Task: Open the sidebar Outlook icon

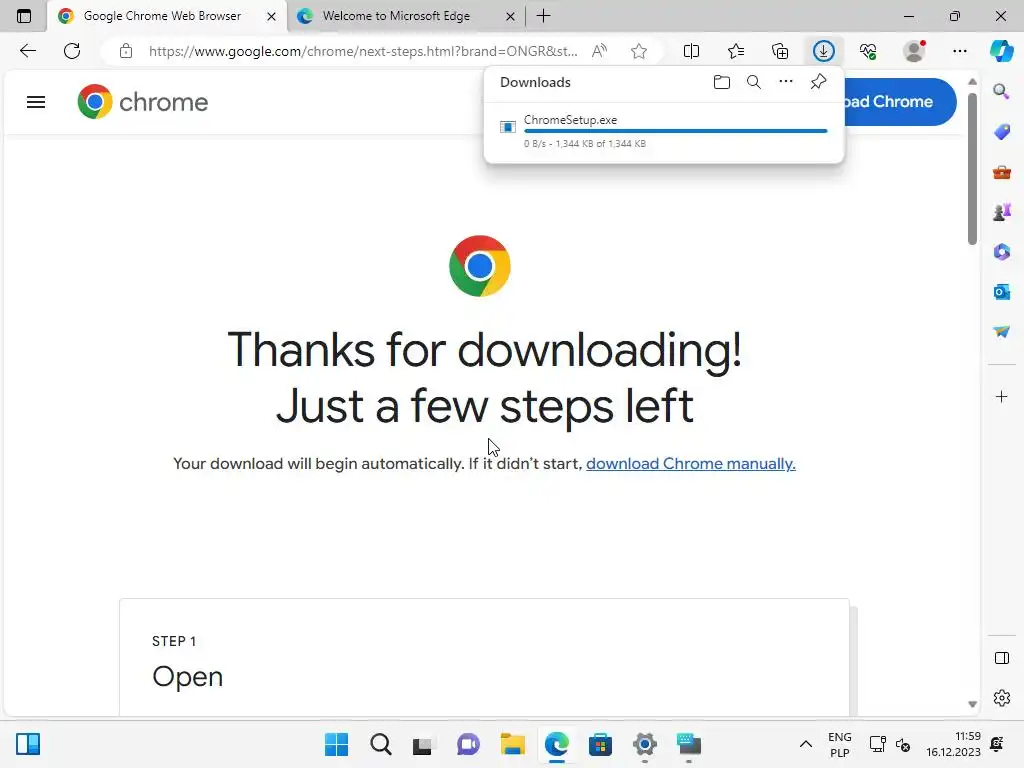Action: (1001, 292)
